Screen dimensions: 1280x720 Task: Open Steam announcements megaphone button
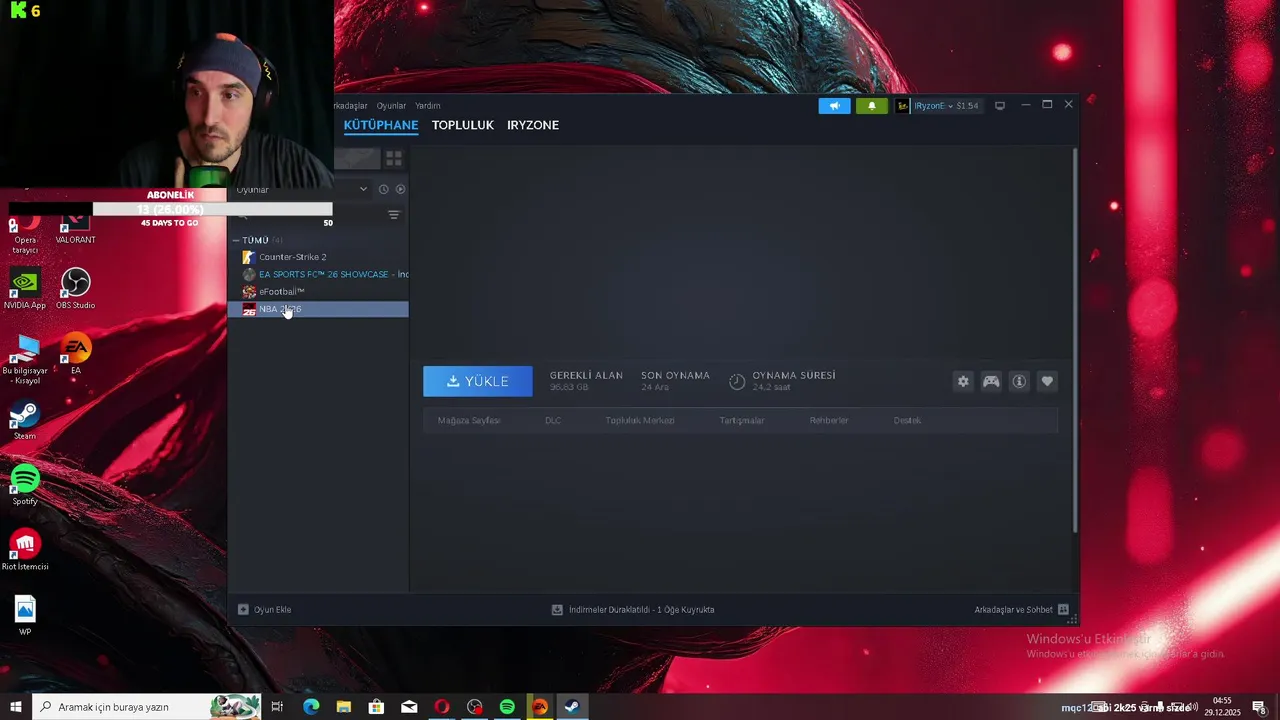click(x=834, y=106)
